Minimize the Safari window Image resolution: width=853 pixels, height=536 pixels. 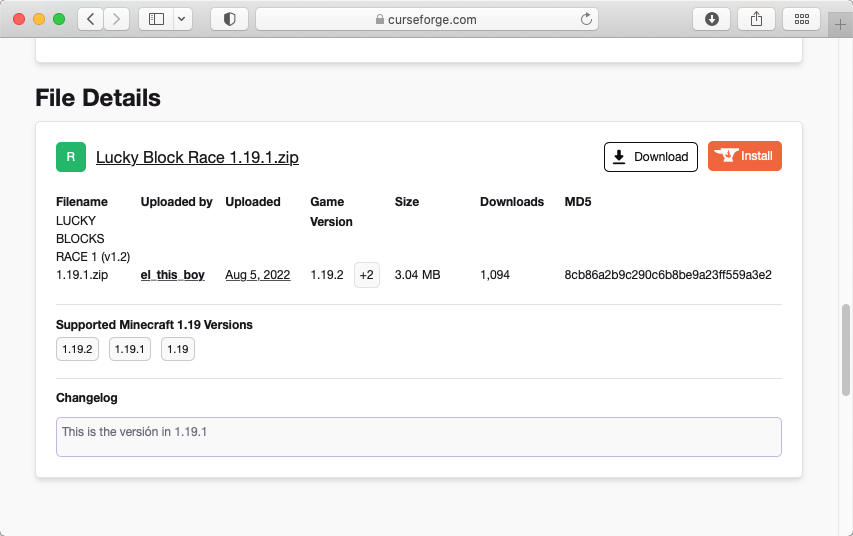click(39, 20)
